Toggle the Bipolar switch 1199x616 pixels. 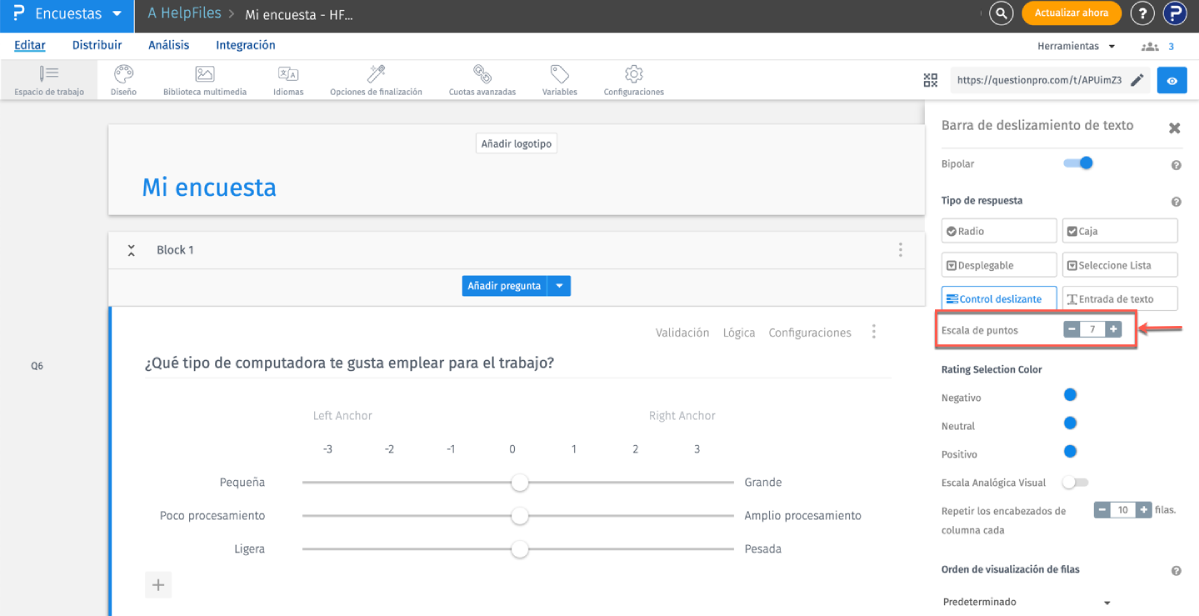1079,163
